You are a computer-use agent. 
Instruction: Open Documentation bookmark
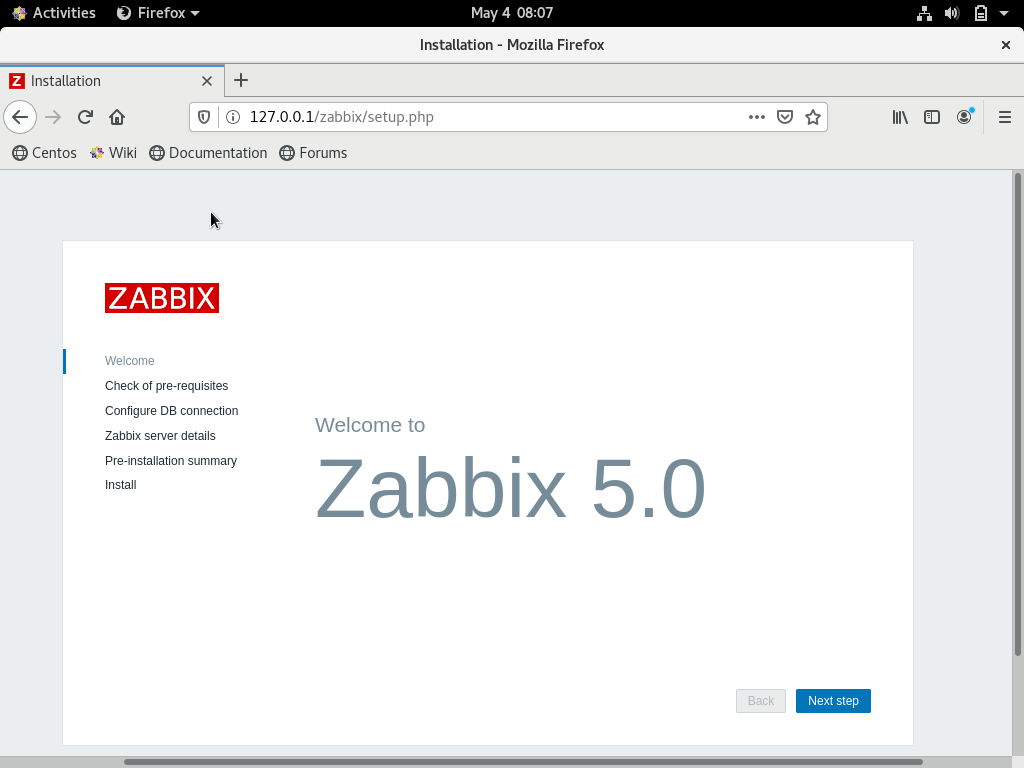[208, 153]
